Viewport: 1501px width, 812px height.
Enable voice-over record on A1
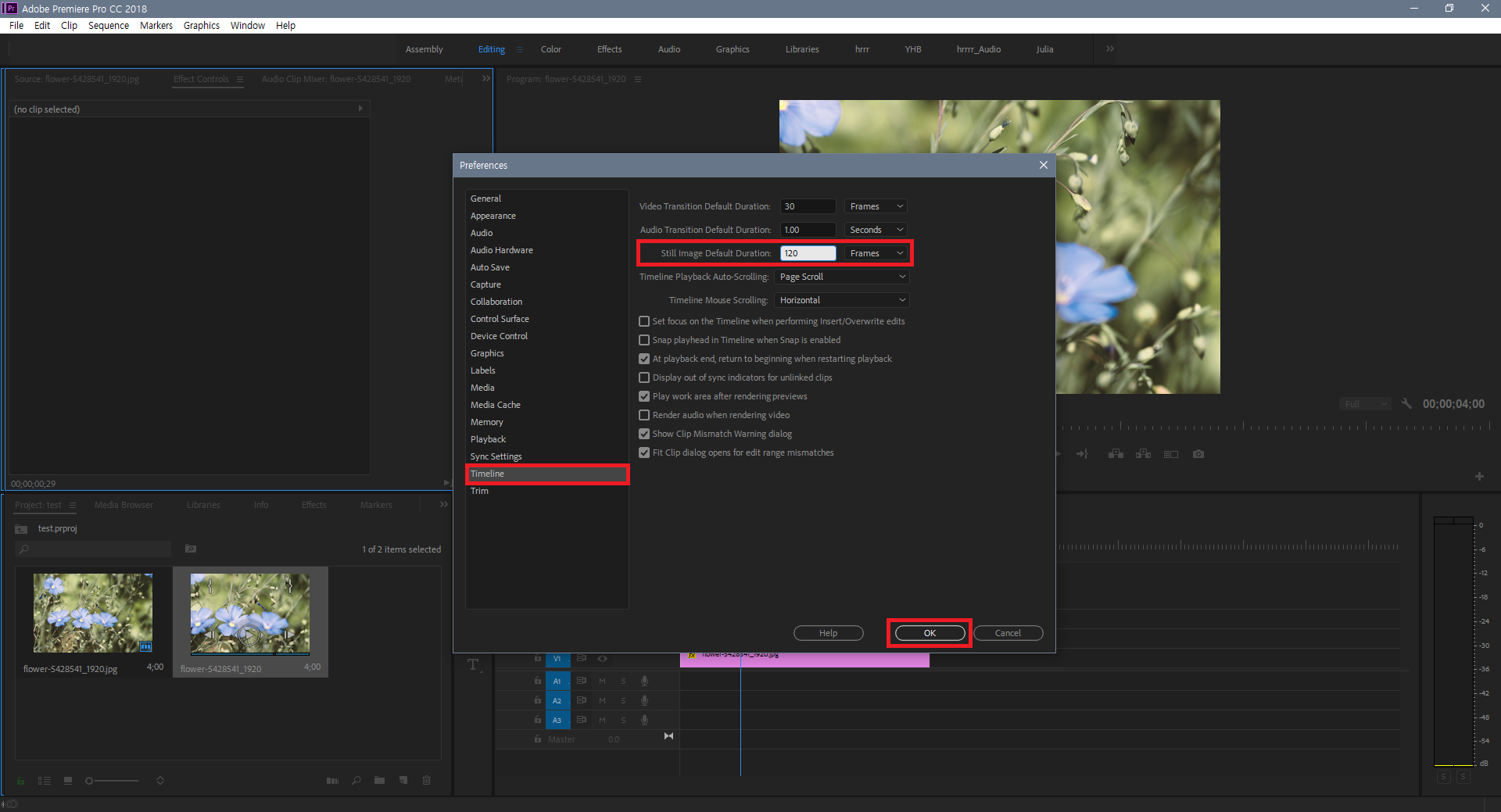(644, 681)
